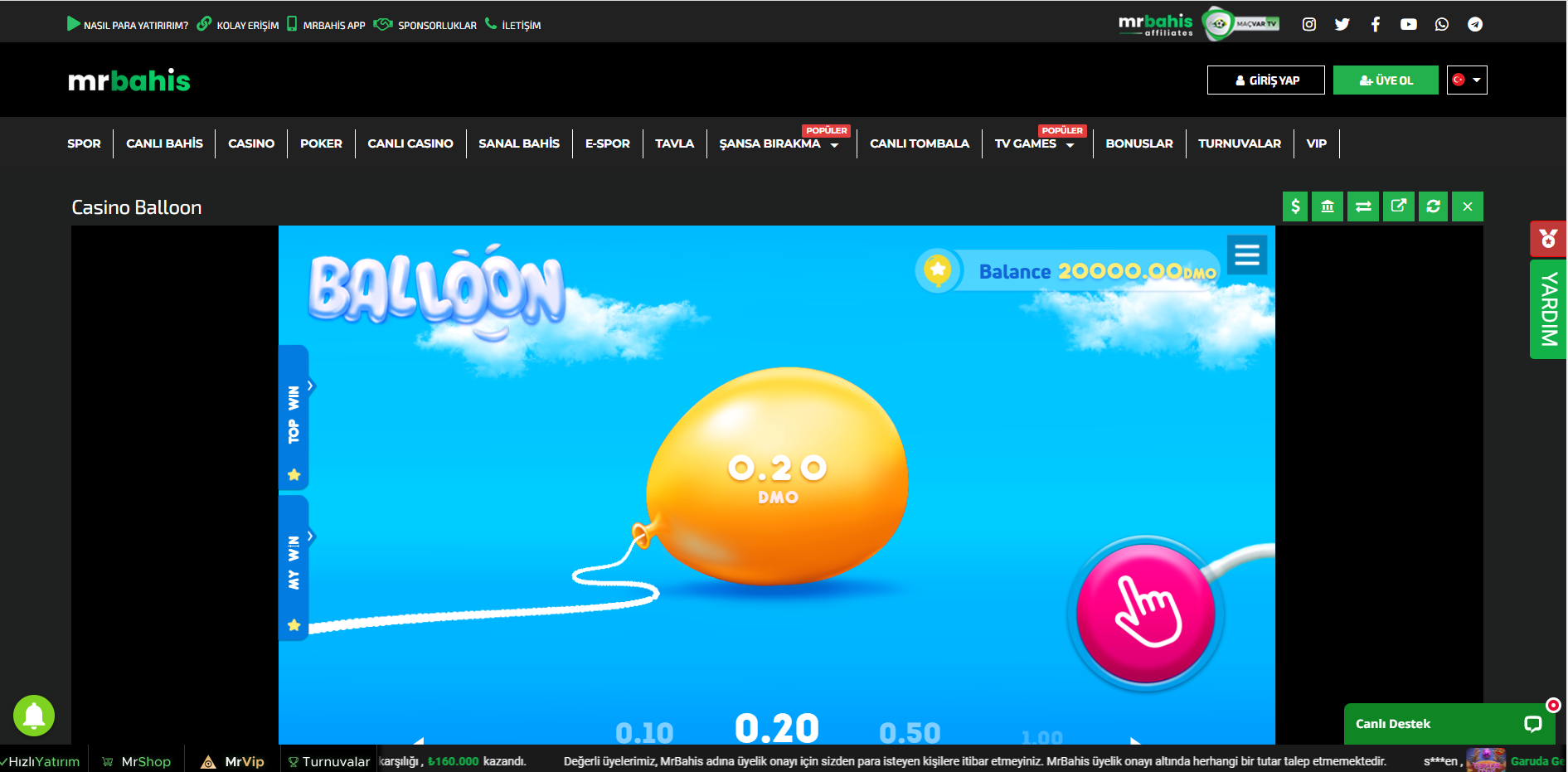1568x772 pixels.
Task: Open the Balloon game hamburger menu
Action: 1247,255
